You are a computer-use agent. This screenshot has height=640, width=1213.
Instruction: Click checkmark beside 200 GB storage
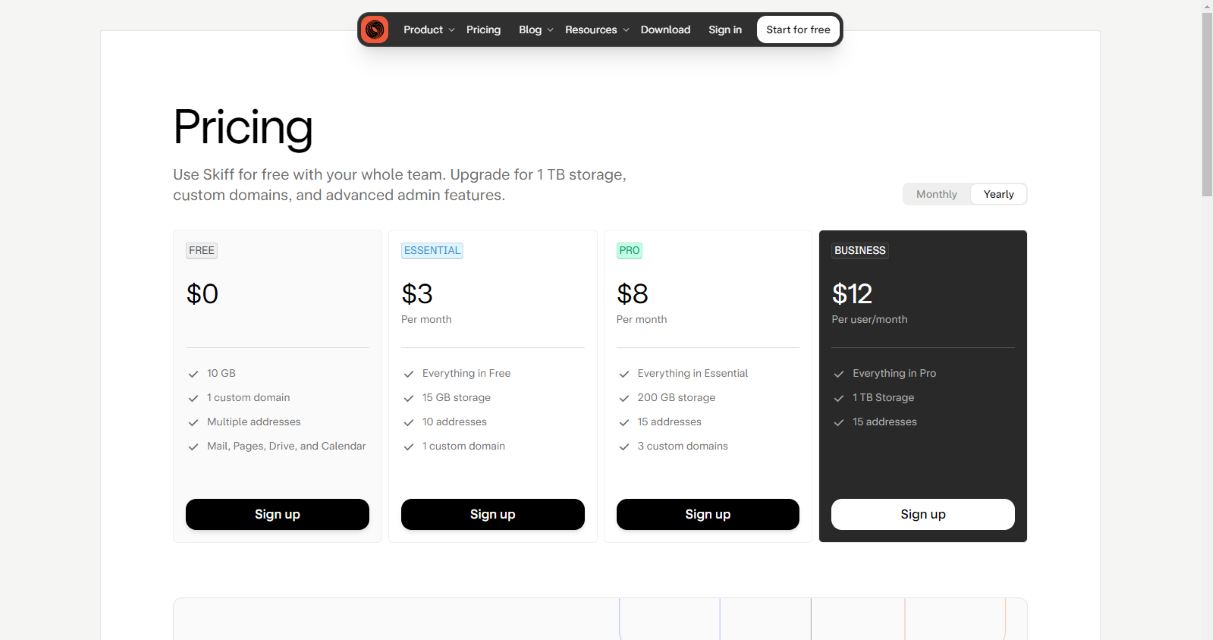click(x=624, y=398)
